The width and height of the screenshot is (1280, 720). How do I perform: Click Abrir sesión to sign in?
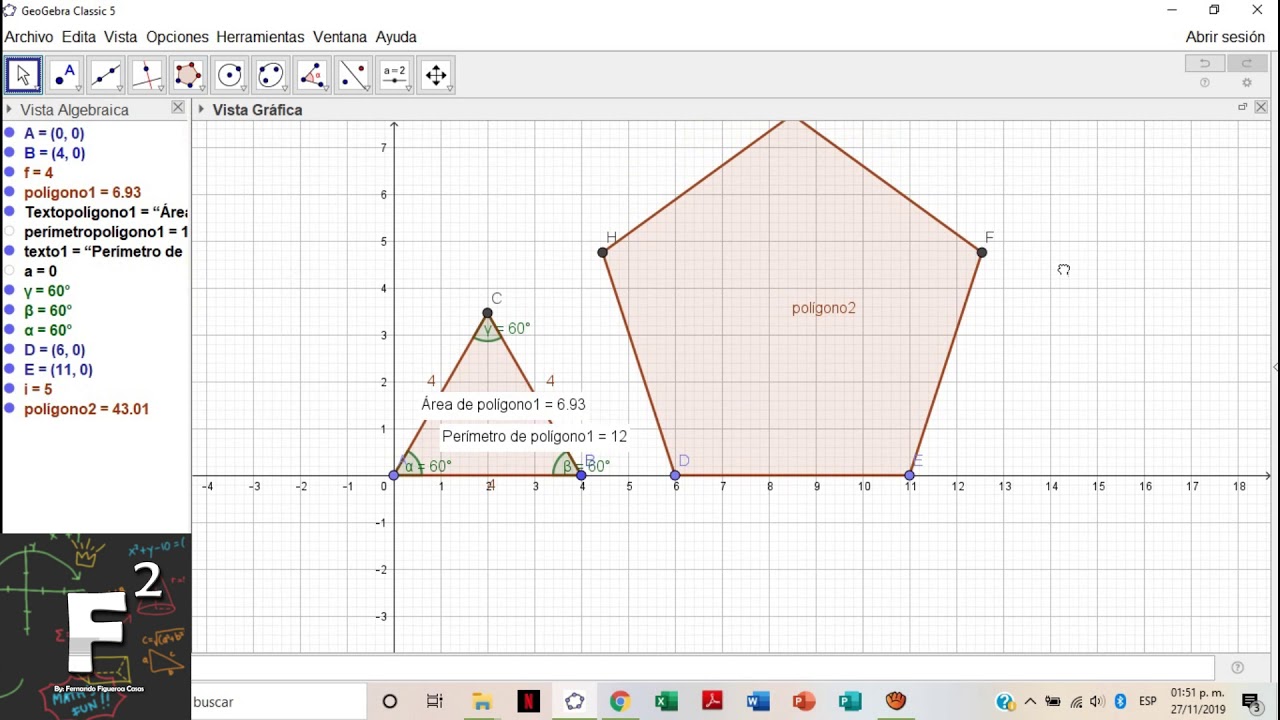click(x=1225, y=37)
